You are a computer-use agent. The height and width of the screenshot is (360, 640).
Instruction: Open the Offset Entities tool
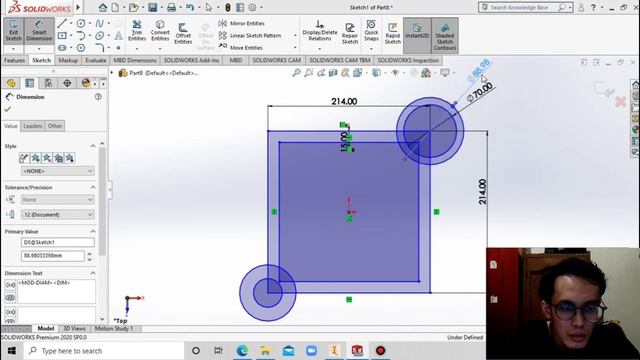pyautogui.click(x=183, y=33)
